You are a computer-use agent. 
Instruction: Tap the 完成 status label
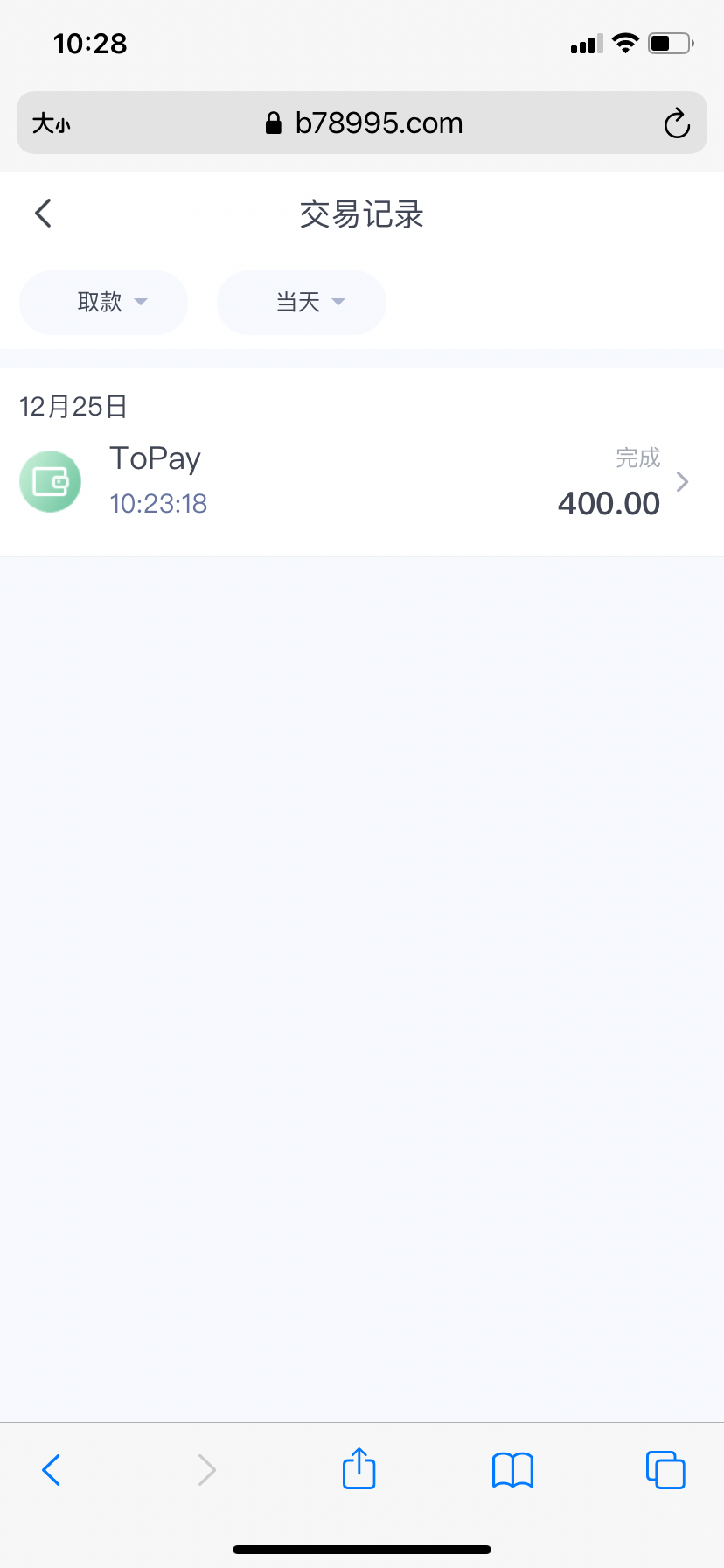(637, 458)
